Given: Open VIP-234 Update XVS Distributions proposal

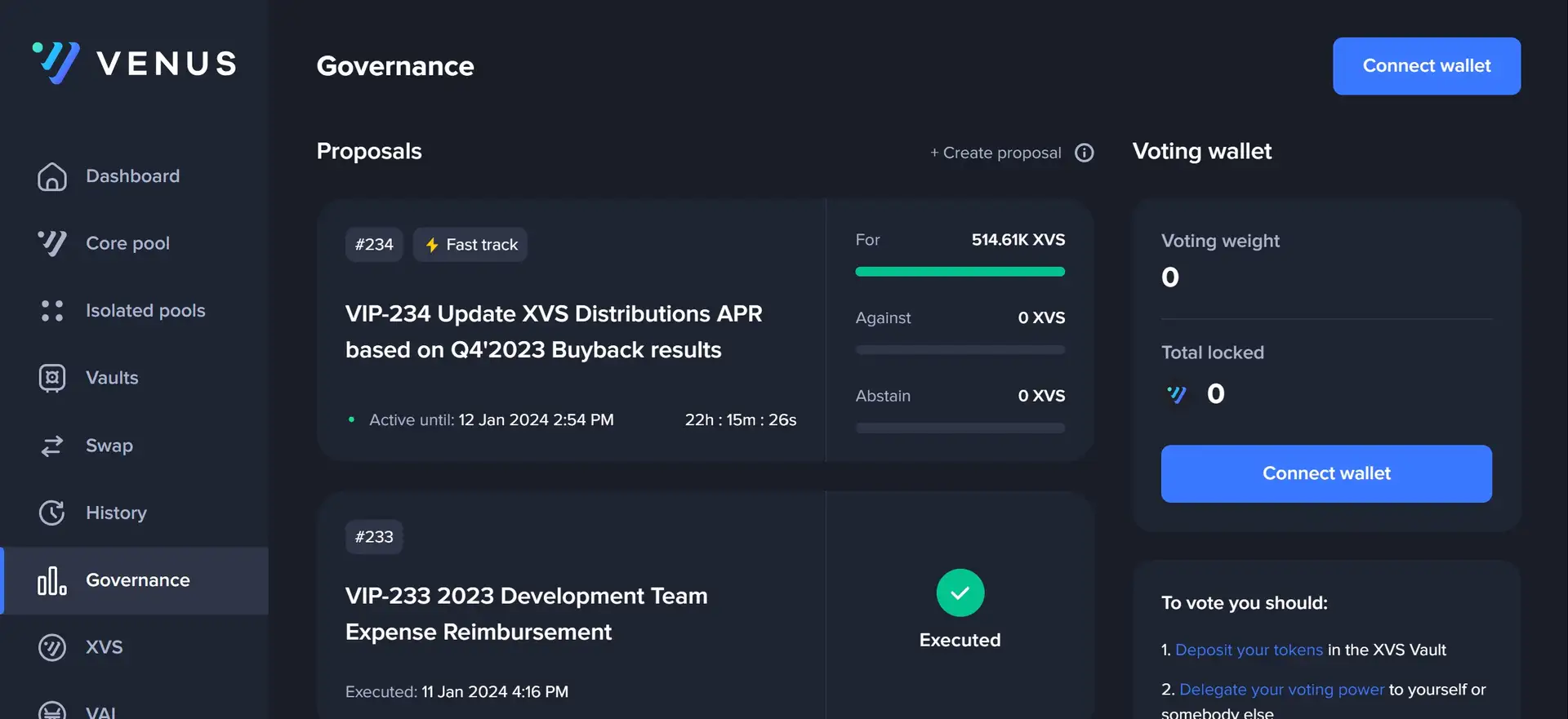Looking at the screenshot, I should [x=553, y=331].
